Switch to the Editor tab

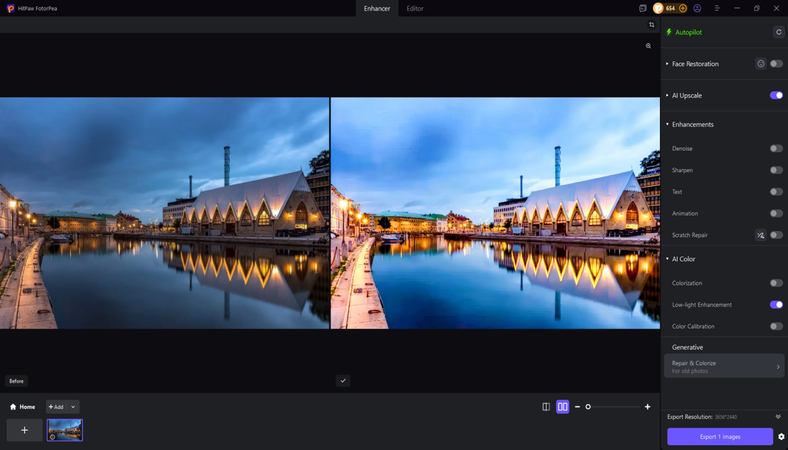pyautogui.click(x=414, y=8)
